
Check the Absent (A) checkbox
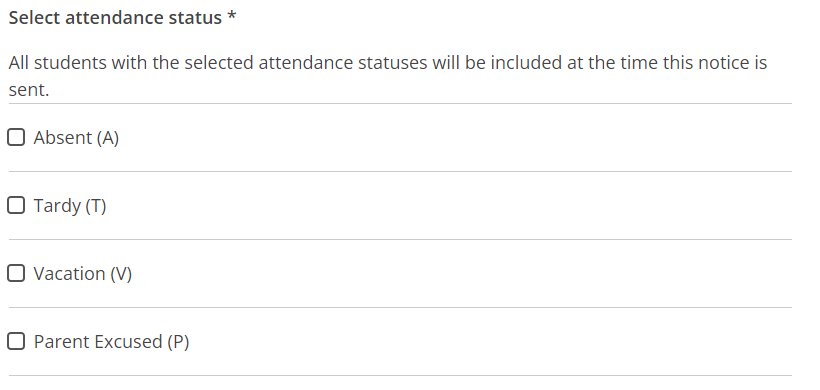[x=16, y=137]
